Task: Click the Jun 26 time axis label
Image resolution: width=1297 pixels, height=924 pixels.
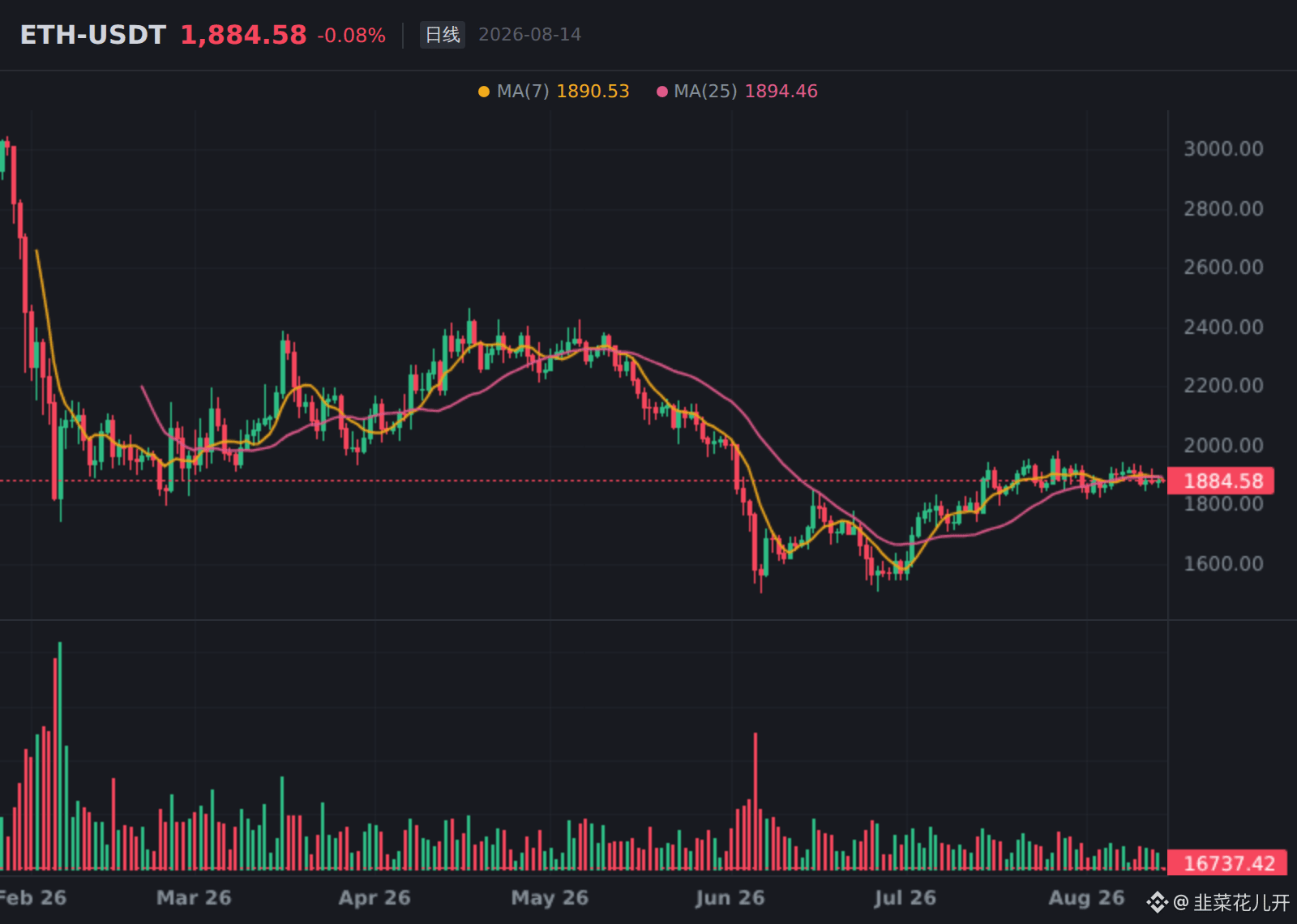Action: 730,898
